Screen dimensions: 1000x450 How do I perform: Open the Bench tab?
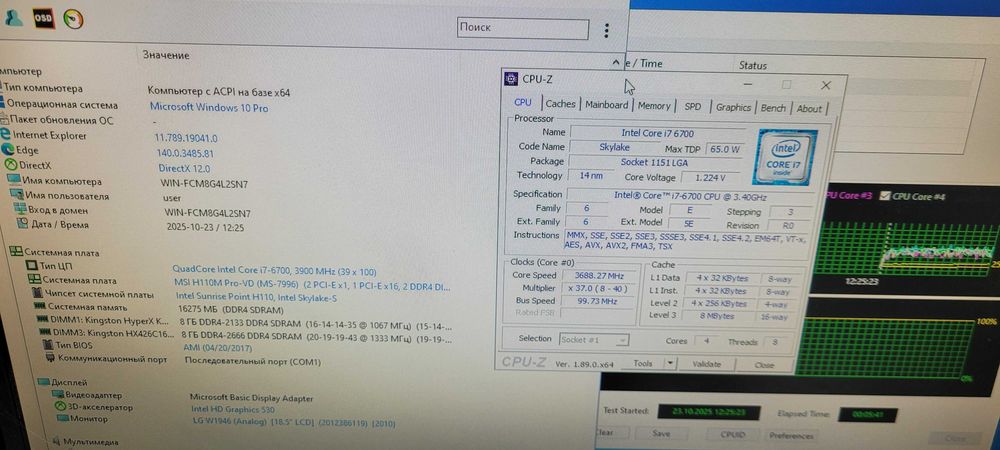[x=773, y=108]
